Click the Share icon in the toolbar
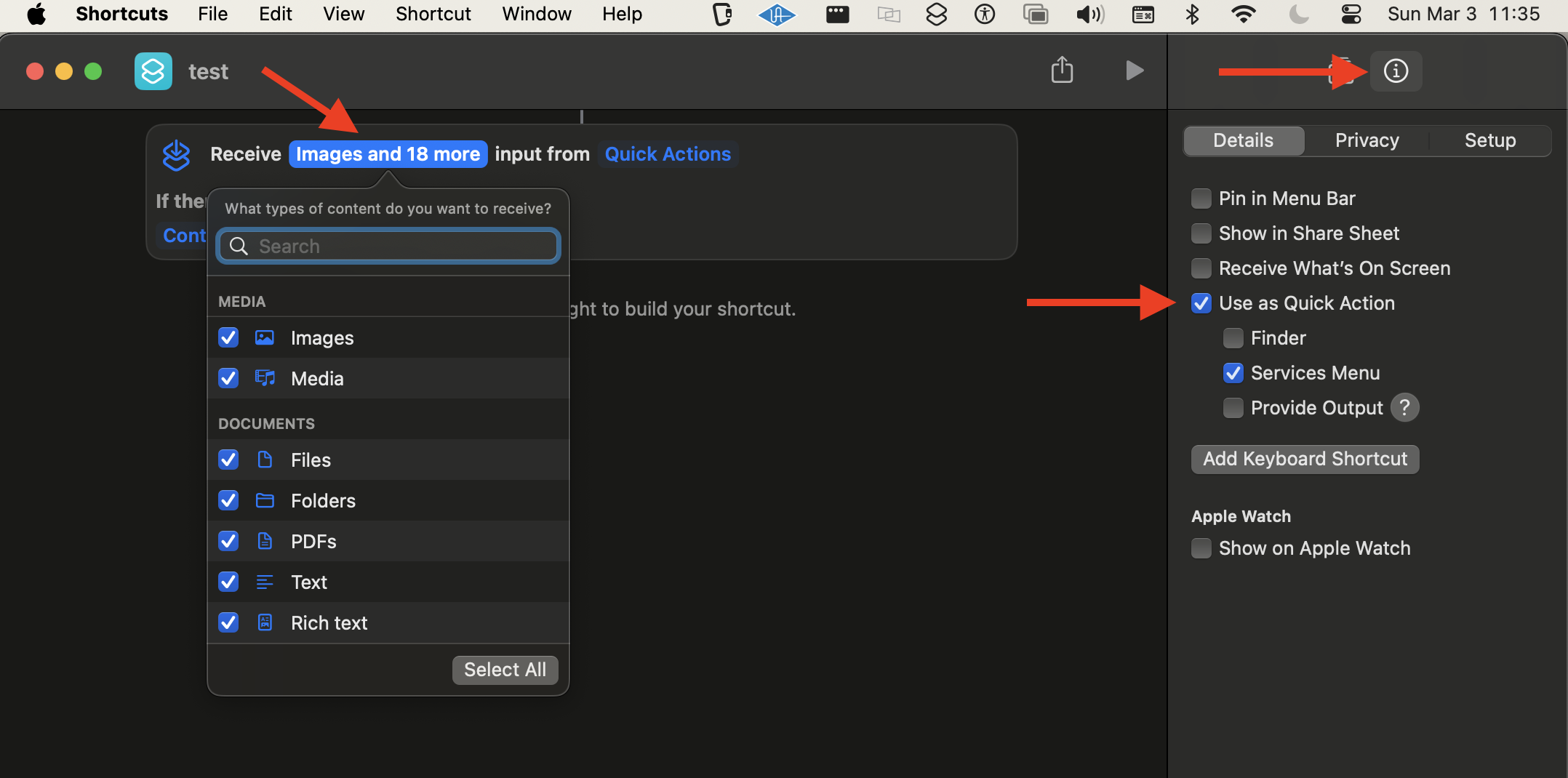Screen dimensions: 1568x778 pos(1062,71)
